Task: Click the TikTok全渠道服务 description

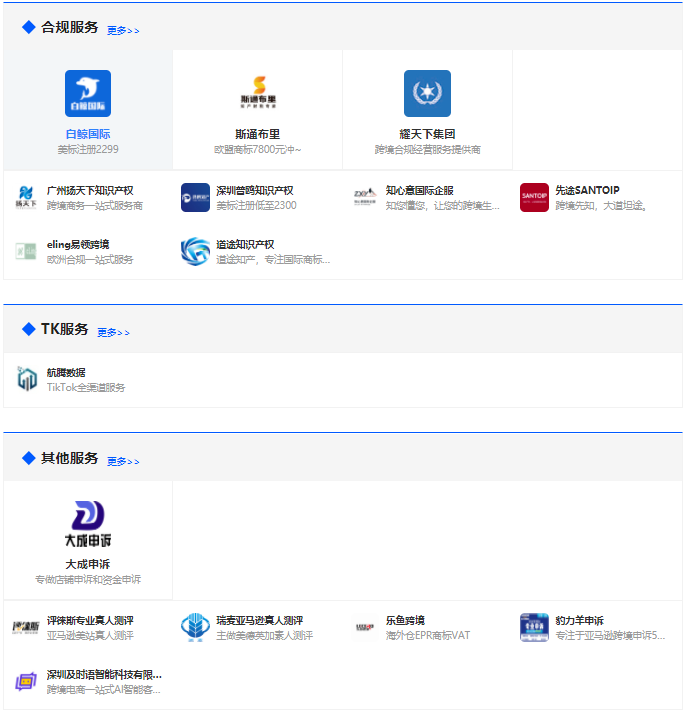Action: click(x=86, y=388)
